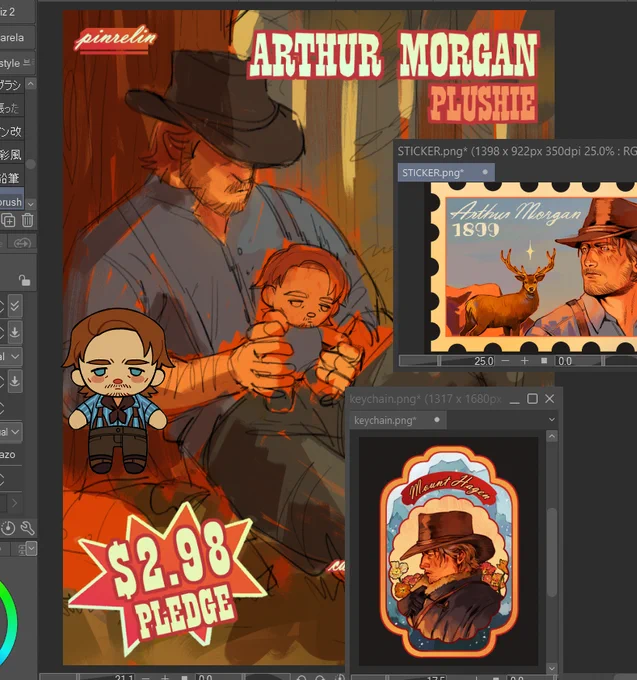Switch to the keychain.png* canvas tab
Screen dimensions: 637x680
click(398, 420)
